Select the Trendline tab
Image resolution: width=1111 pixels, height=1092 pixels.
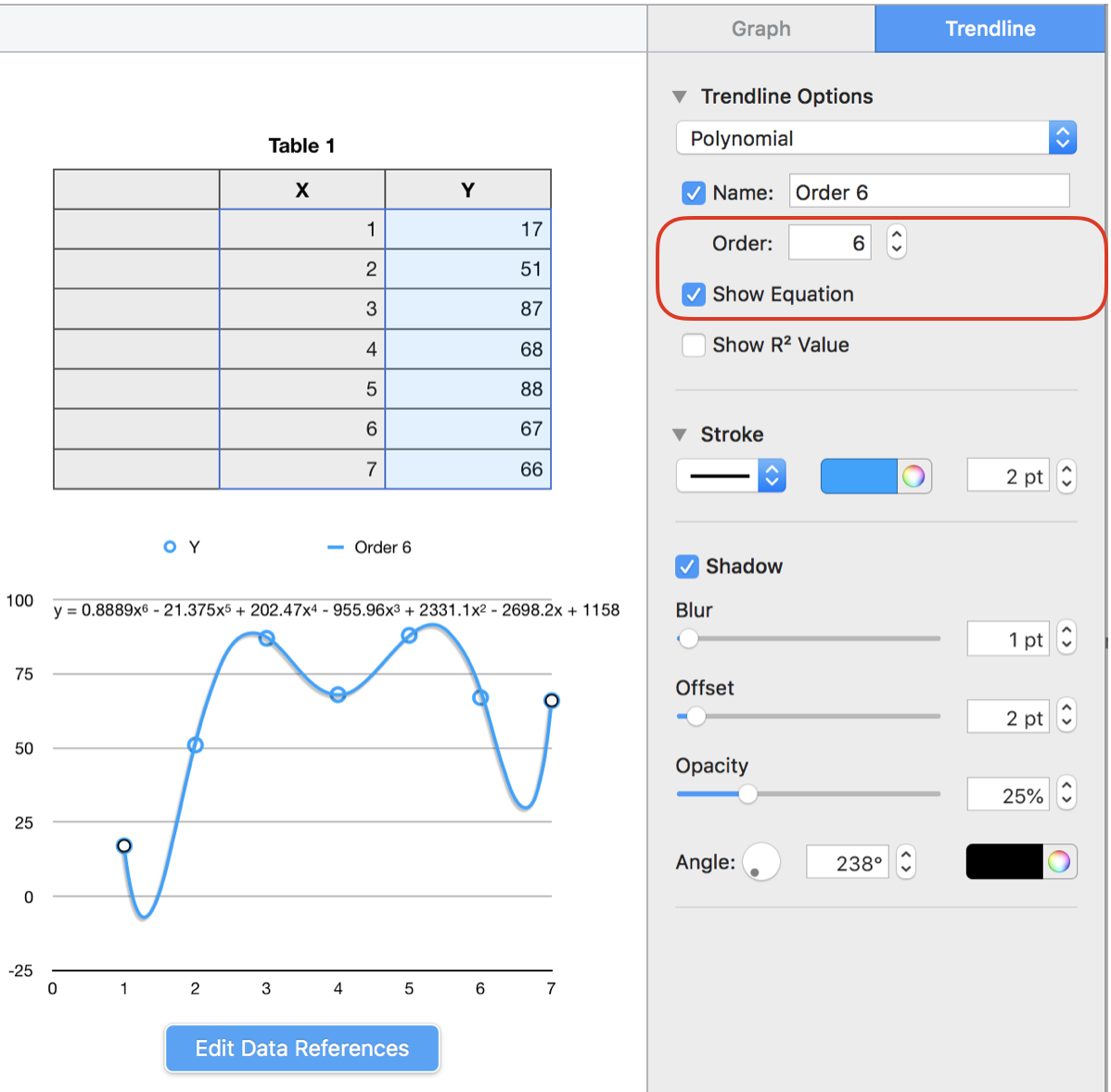click(990, 29)
